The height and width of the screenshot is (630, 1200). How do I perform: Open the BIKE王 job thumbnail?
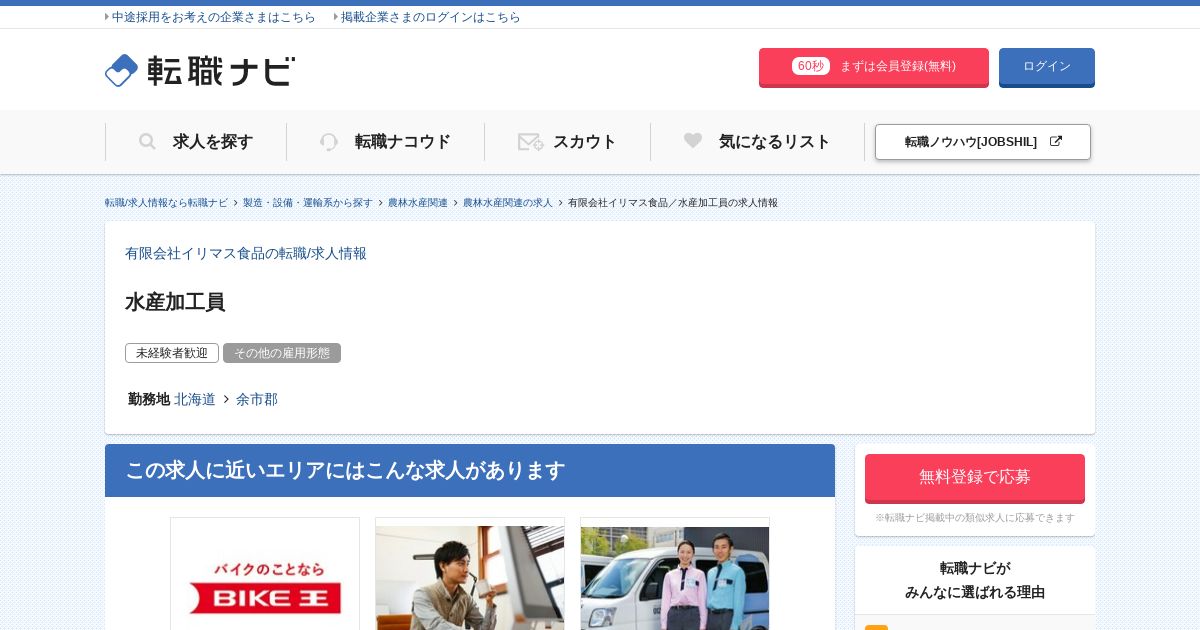(x=265, y=574)
